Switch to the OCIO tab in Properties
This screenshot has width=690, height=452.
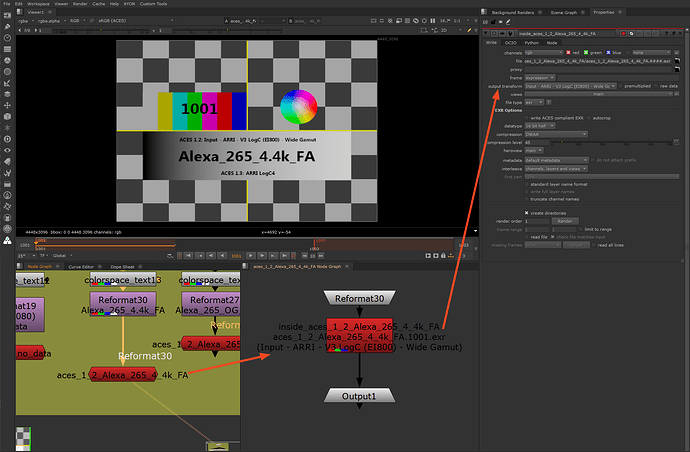coord(512,43)
